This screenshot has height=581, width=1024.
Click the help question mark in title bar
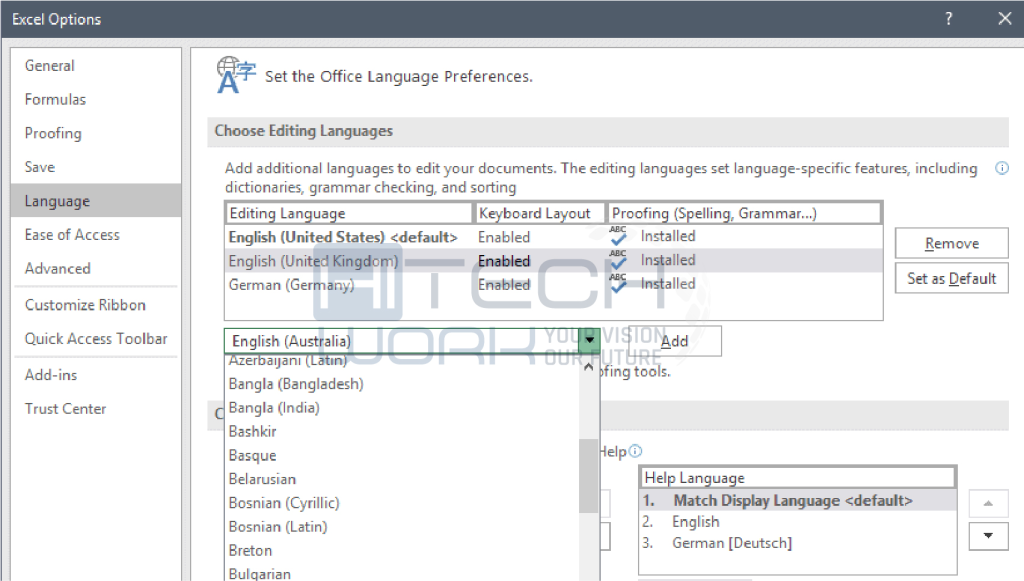(x=948, y=19)
